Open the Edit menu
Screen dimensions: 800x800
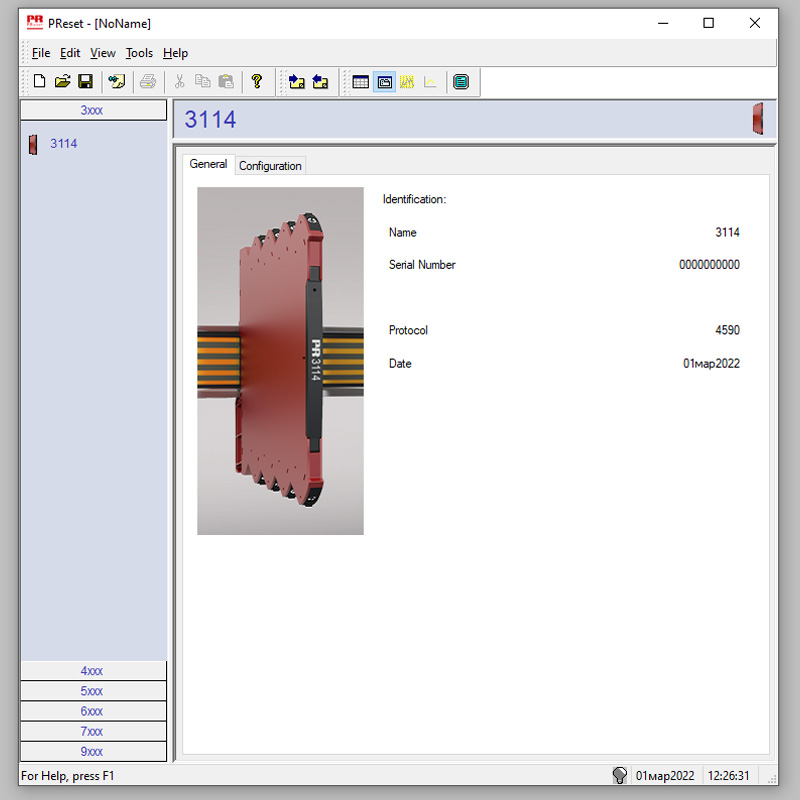(70, 53)
